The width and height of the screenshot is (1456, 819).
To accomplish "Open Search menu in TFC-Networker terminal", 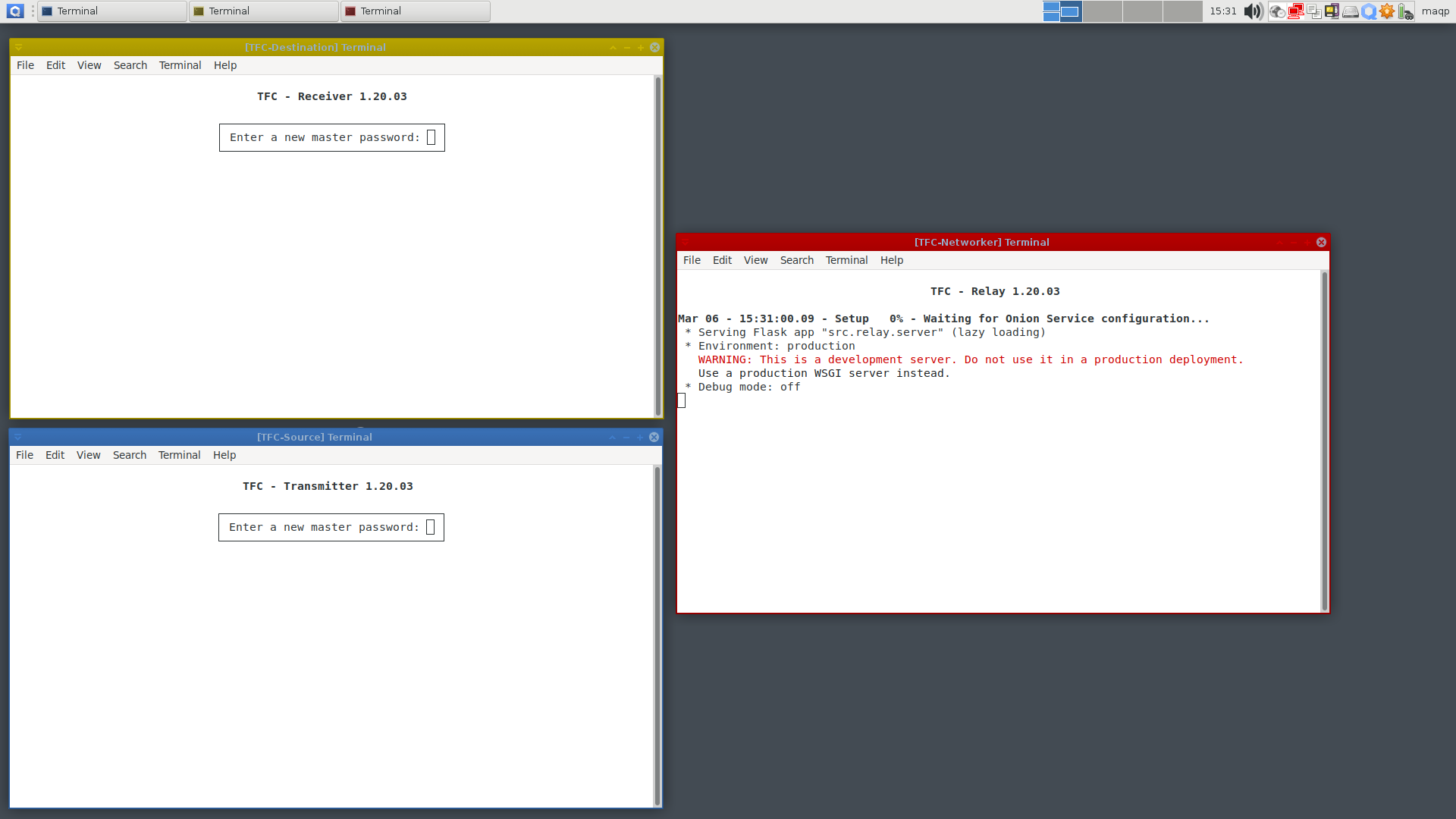I will coord(797,260).
